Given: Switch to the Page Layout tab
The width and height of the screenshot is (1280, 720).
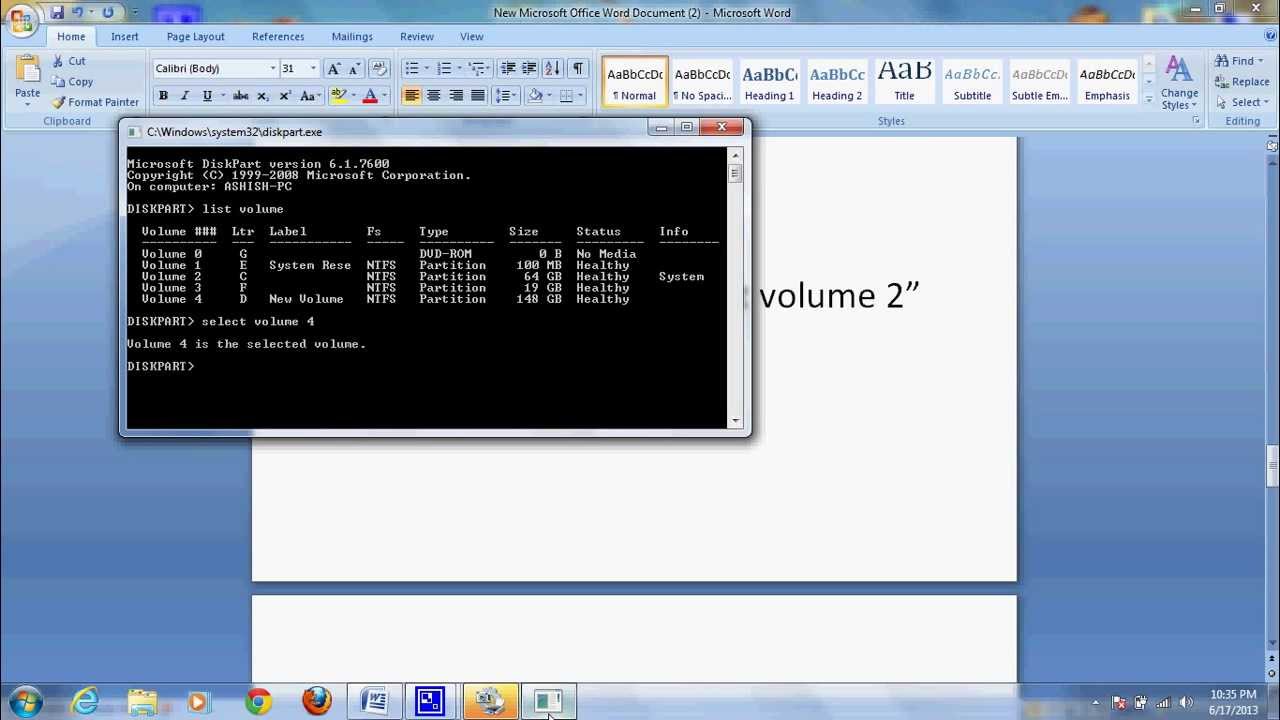Looking at the screenshot, I should (x=195, y=36).
